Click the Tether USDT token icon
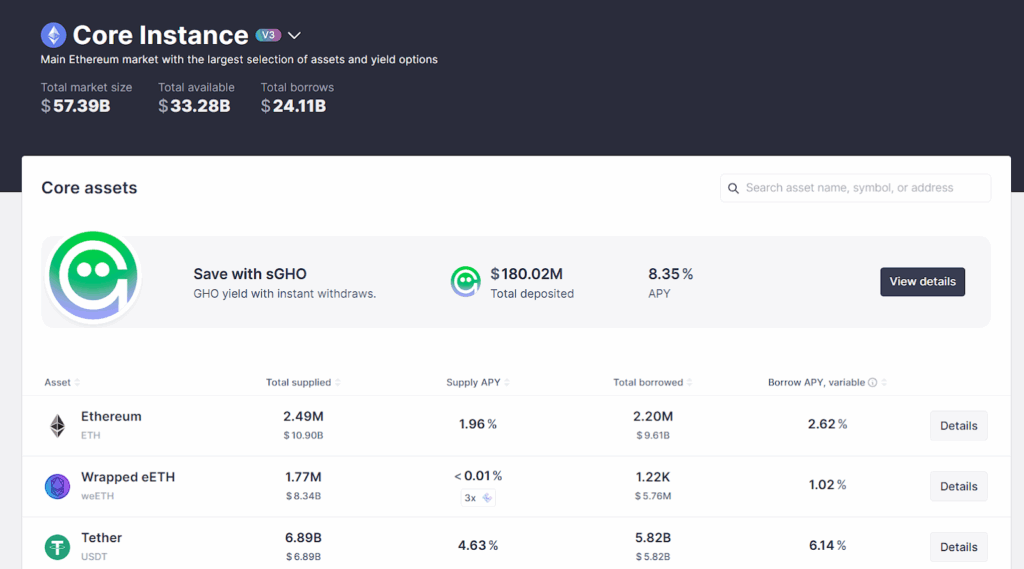 coord(57,547)
